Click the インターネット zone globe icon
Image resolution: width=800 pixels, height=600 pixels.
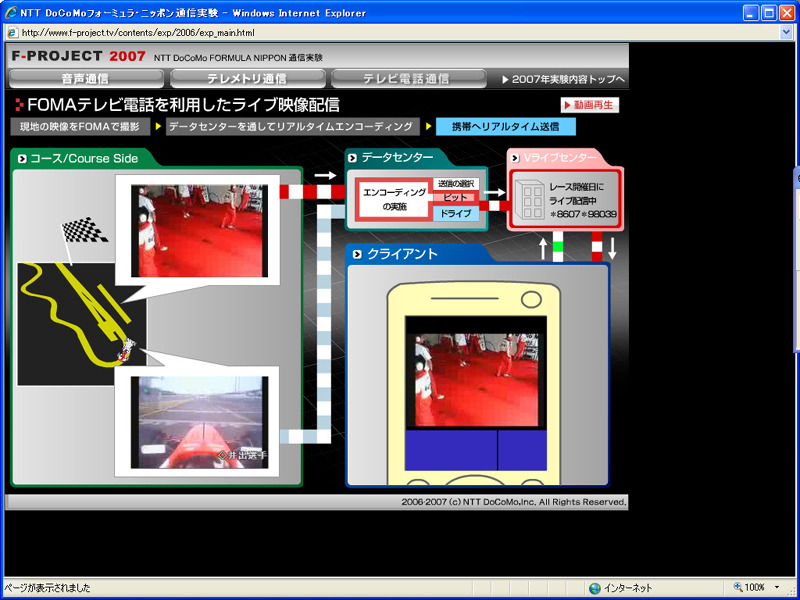(x=594, y=588)
